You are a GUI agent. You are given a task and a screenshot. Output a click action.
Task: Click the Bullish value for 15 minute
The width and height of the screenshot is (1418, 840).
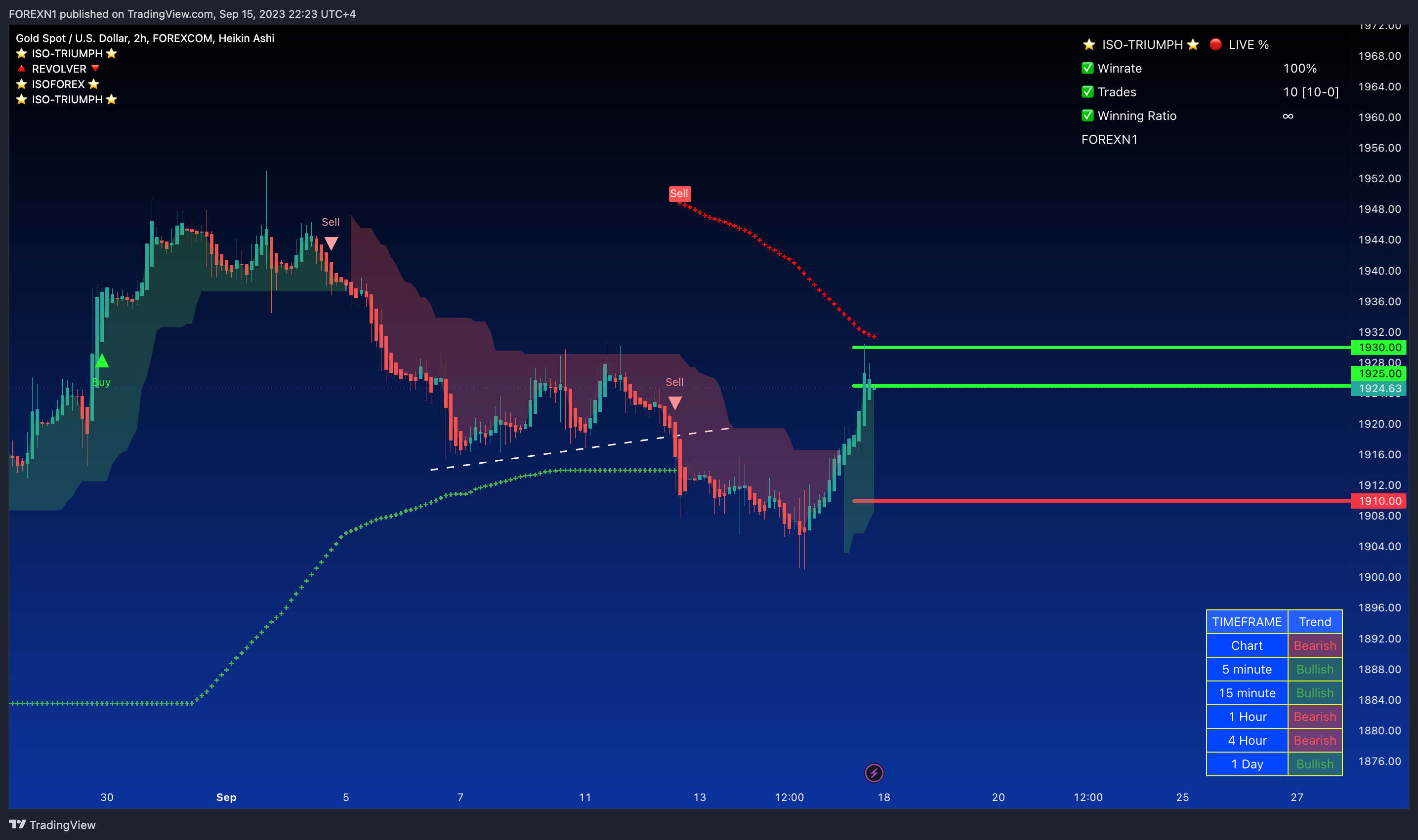(1315, 693)
